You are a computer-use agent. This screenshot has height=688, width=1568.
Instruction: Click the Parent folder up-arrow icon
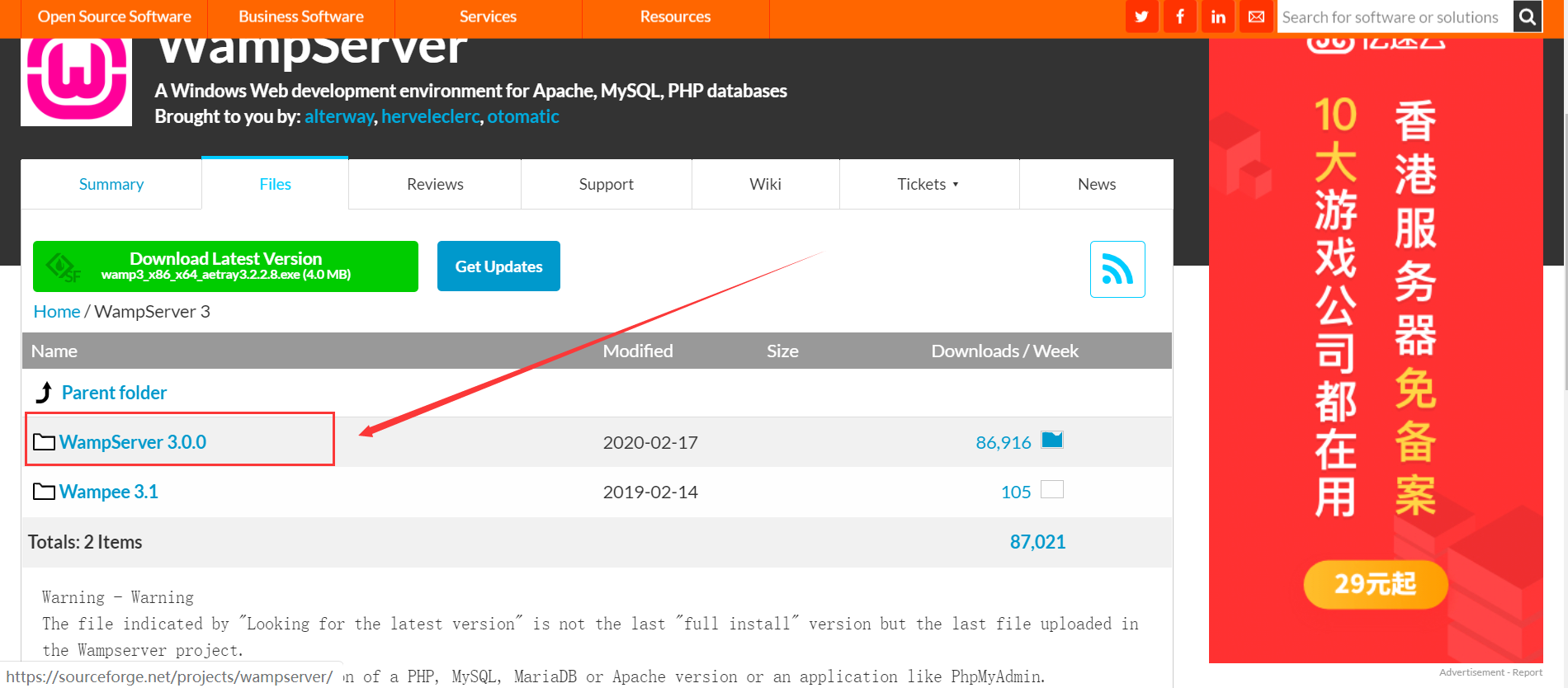tap(45, 392)
